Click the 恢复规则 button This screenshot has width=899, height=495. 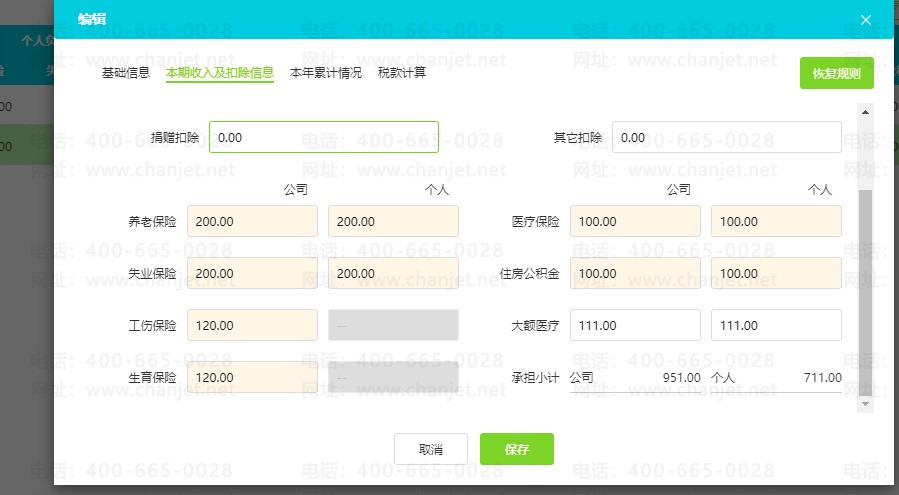tap(836, 73)
